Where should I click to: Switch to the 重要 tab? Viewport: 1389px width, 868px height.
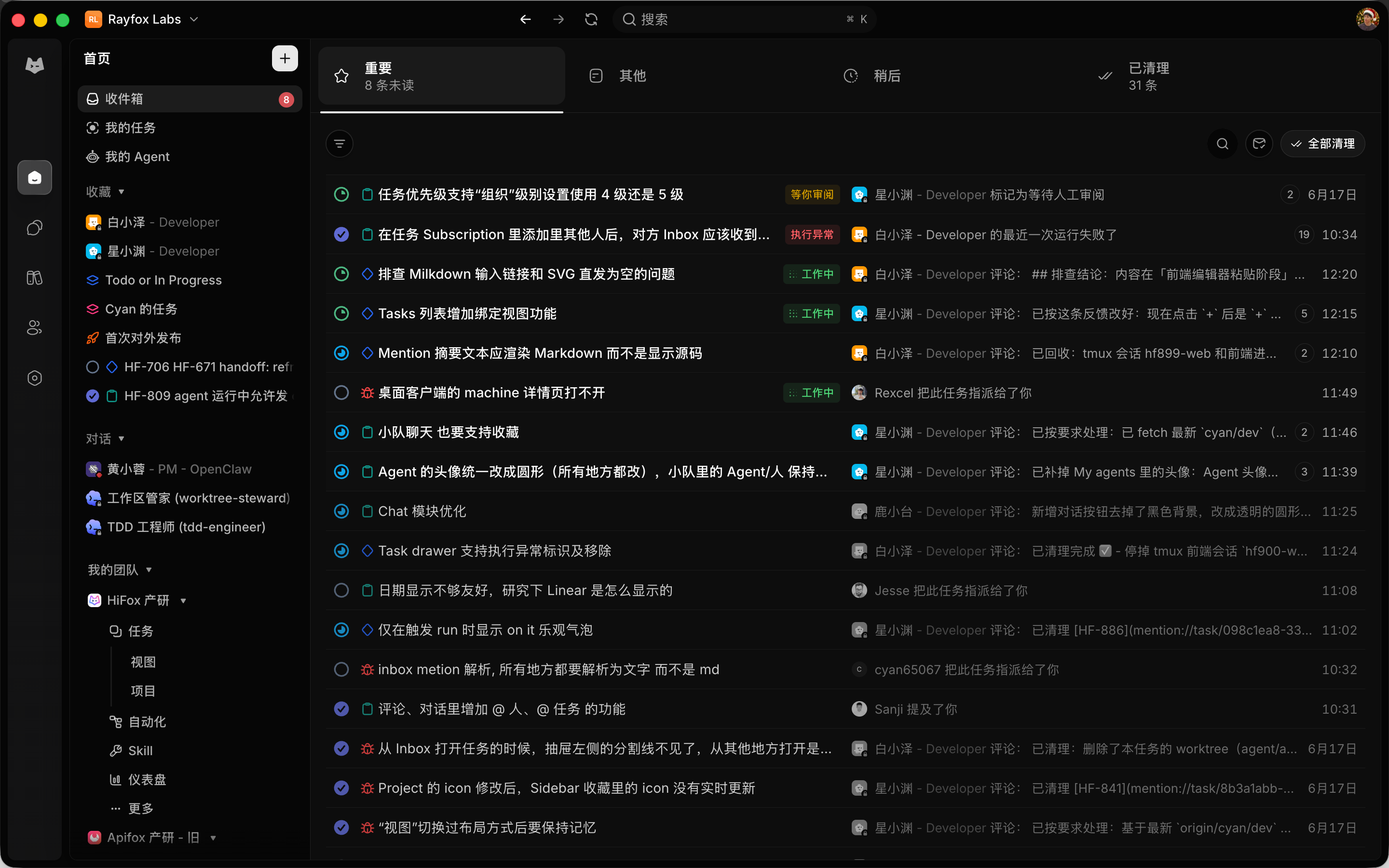(x=441, y=76)
